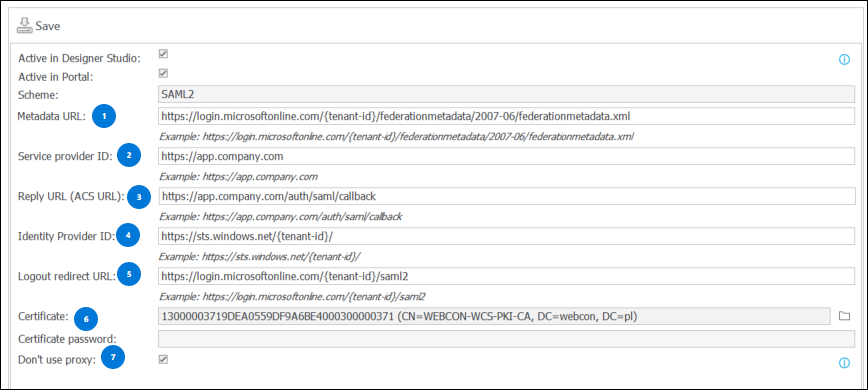
Task: Click the Certificate field with WEBCON-WCS-PKI-CA
Action: (494, 316)
